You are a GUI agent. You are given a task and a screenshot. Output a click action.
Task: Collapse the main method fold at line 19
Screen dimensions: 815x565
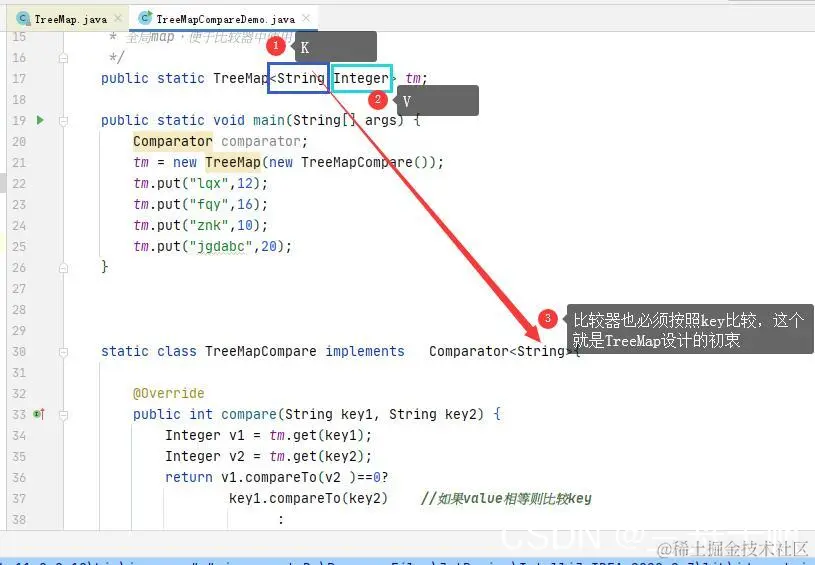pyautogui.click(x=63, y=121)
